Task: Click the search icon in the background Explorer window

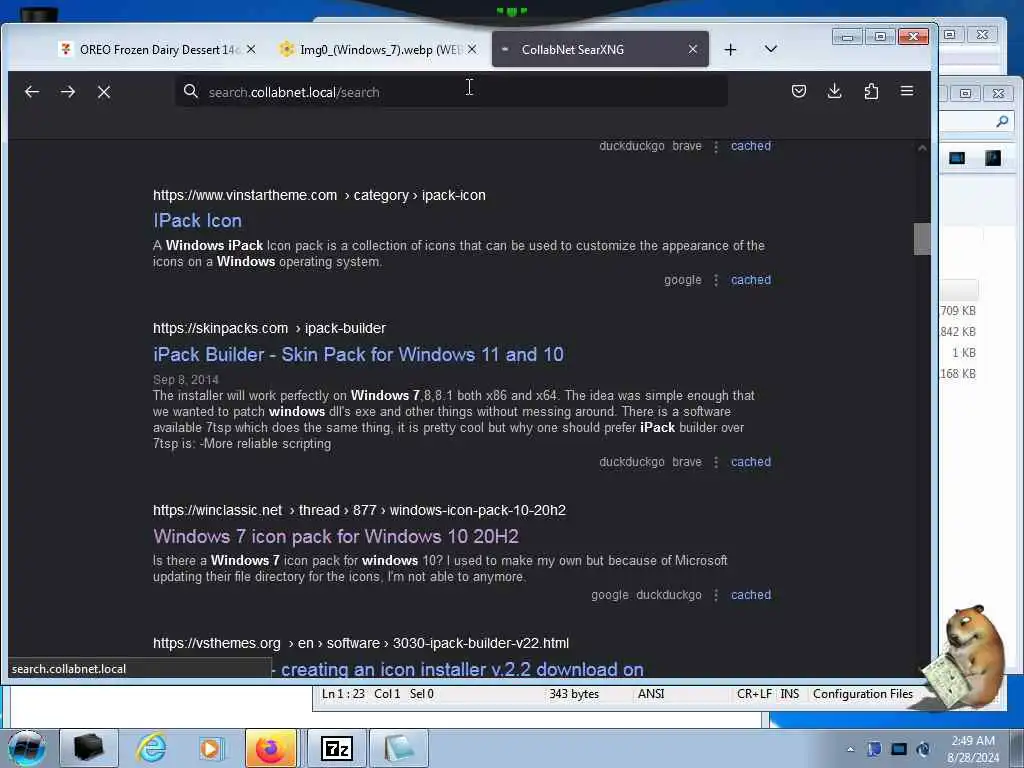Action: click(x=1002, y=121)
